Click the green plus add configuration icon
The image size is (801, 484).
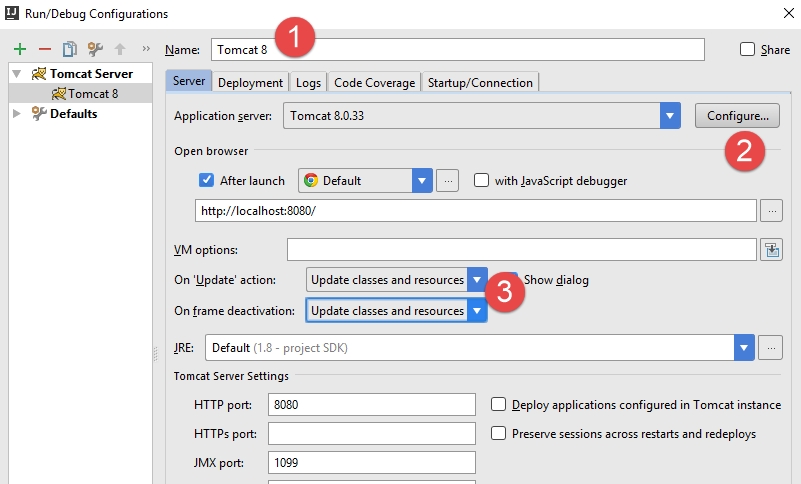click(19, 49)
